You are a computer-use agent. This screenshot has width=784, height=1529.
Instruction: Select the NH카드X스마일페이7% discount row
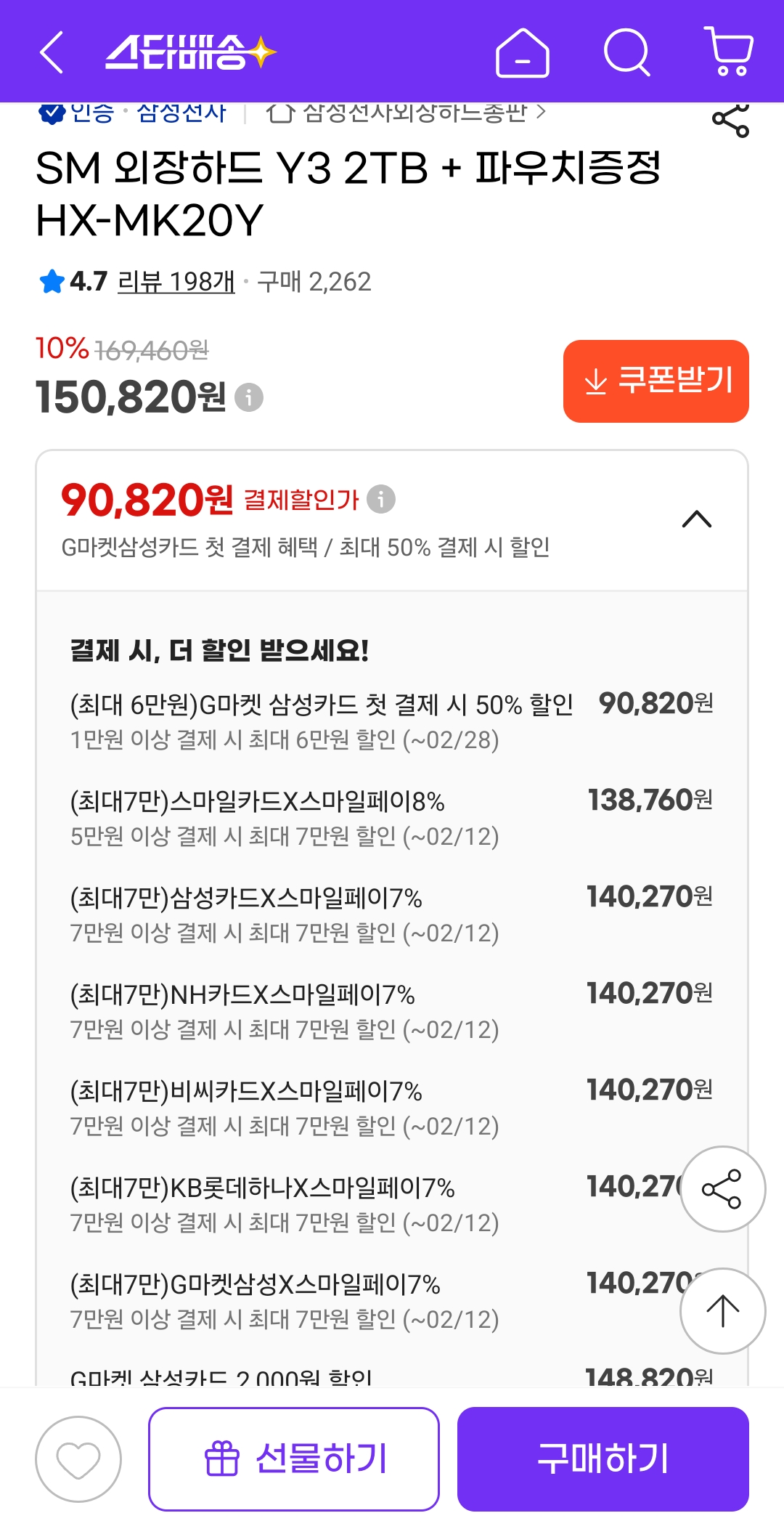point(392,1010)
